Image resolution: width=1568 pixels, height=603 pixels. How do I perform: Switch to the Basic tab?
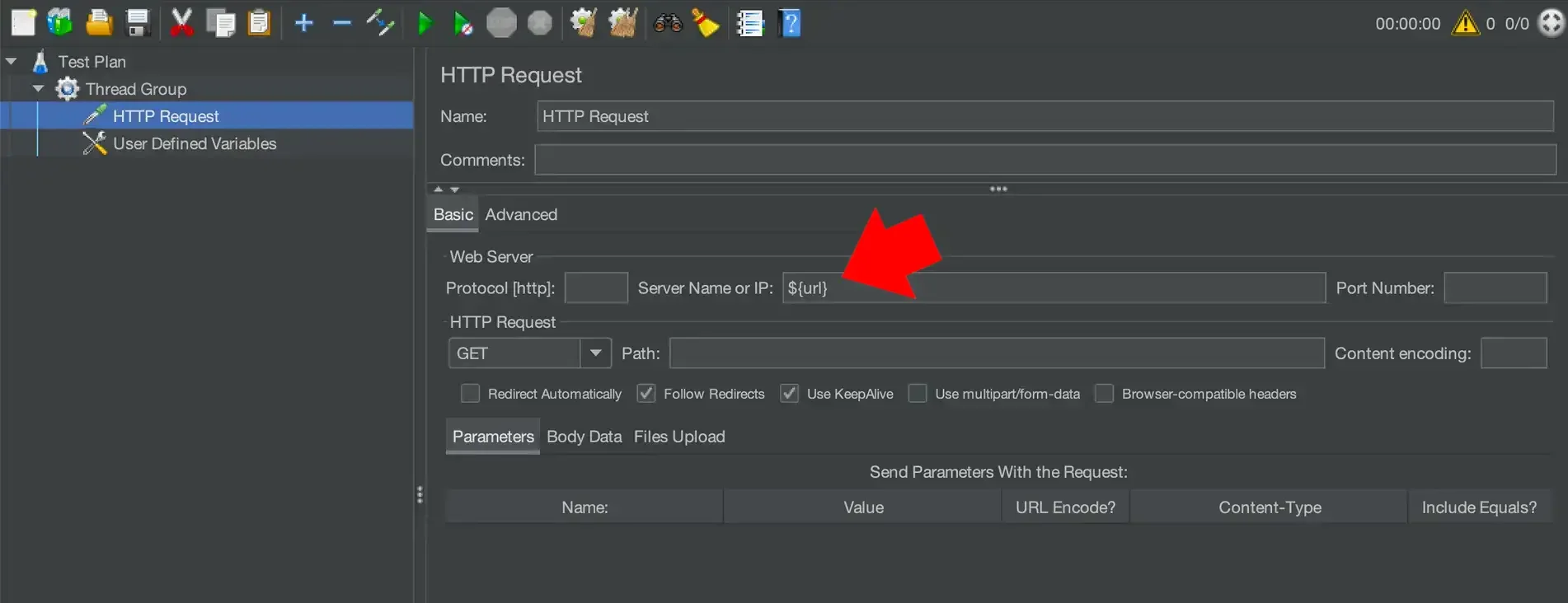(453, 214)
